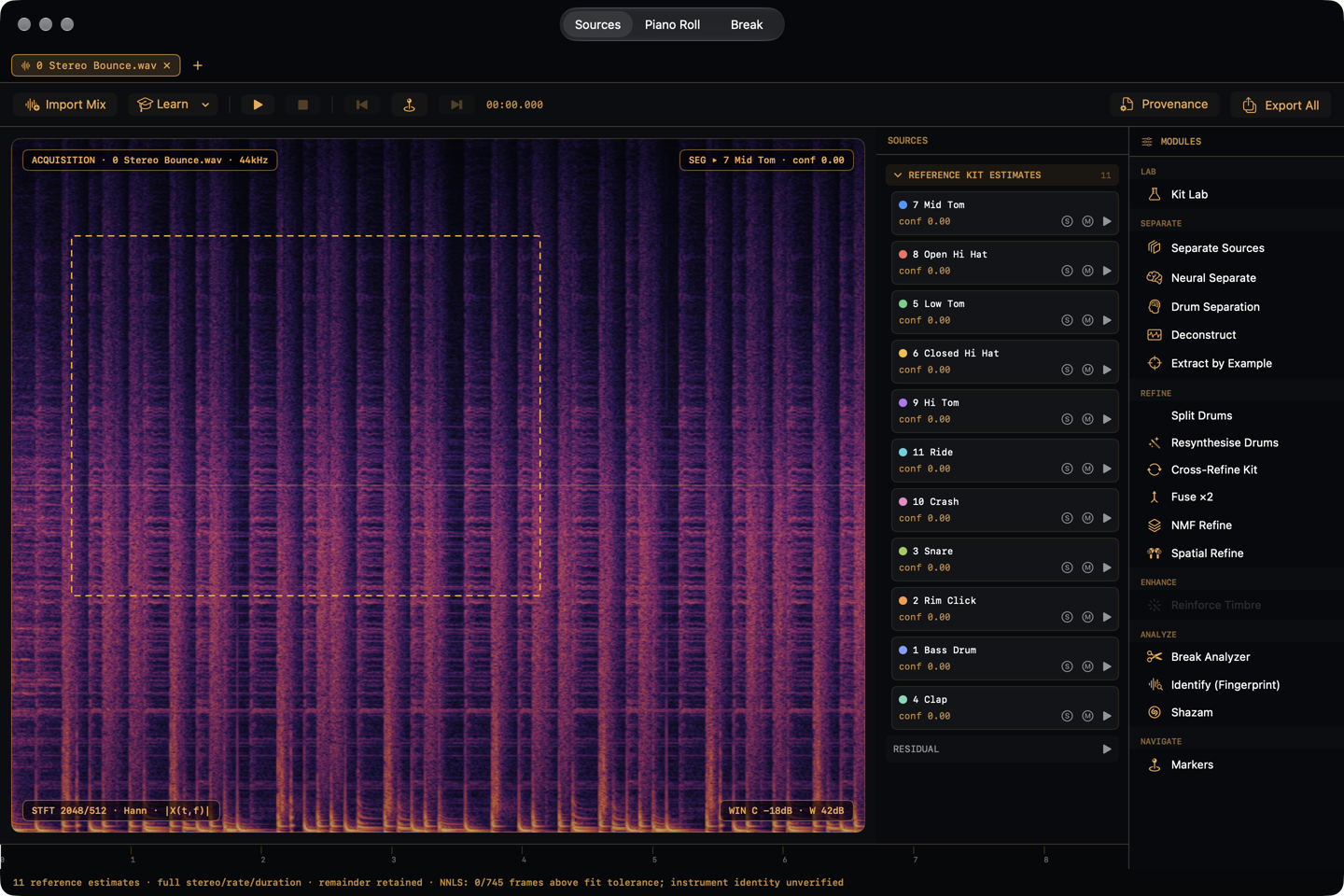Click the SEG 7 Mid Tom badge
This screenshot has height=896, width=1344.
pos(766,161)
